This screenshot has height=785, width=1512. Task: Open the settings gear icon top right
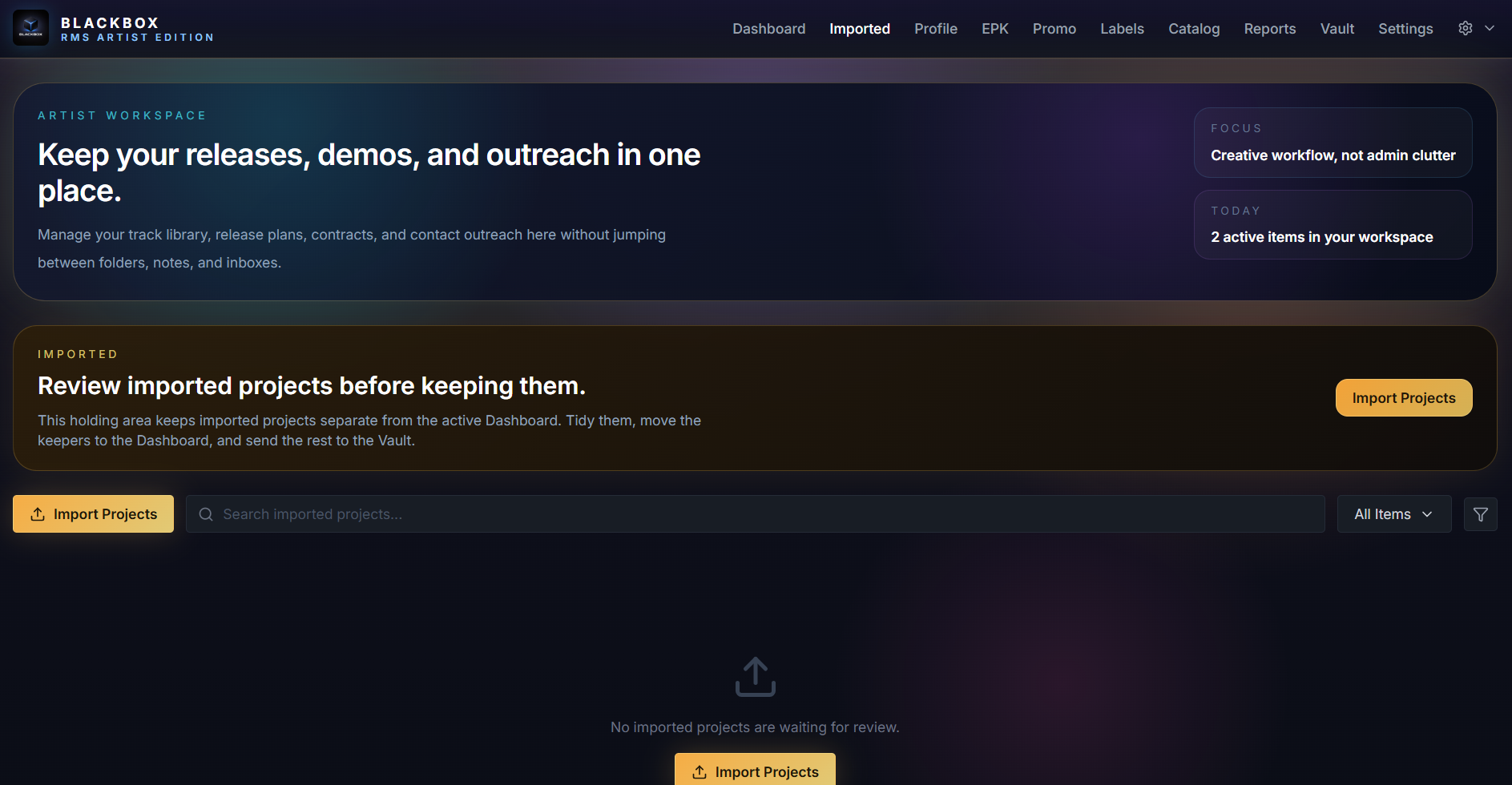(1466, 28)
